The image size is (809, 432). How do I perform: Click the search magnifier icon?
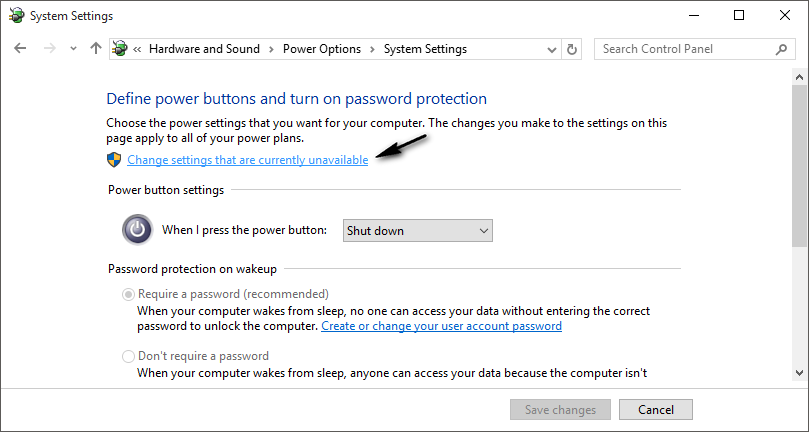click(781, 48)
